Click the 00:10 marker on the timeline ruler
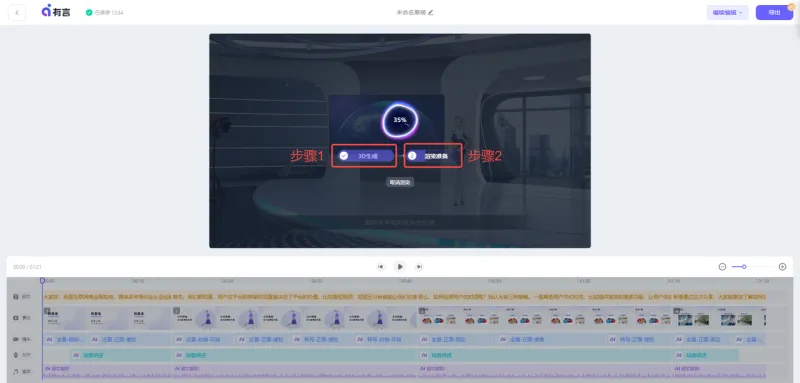The height and width of the screenshot is (383, 800). 138,281
